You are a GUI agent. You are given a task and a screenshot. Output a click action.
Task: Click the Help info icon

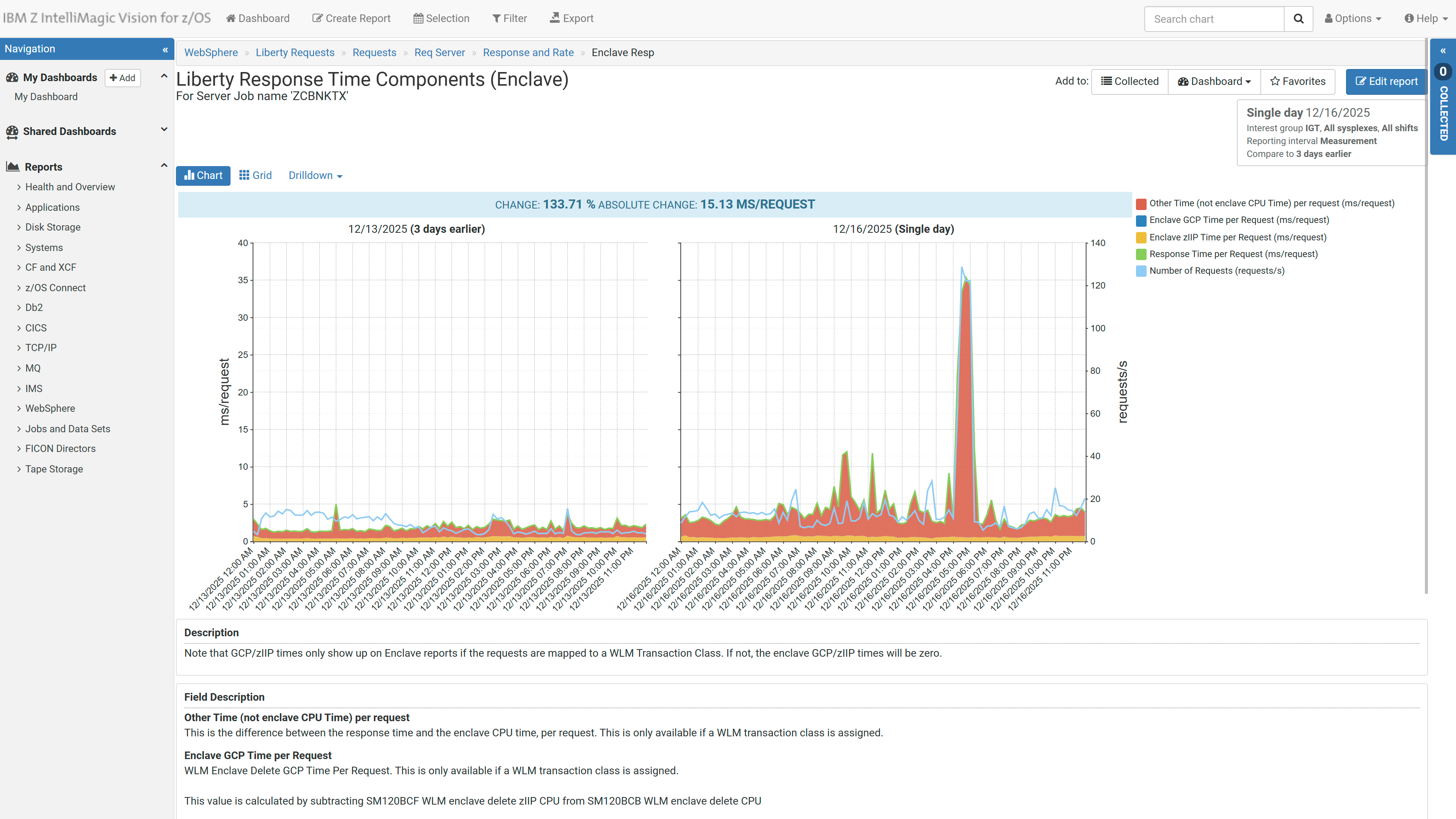coord(1409,19)
